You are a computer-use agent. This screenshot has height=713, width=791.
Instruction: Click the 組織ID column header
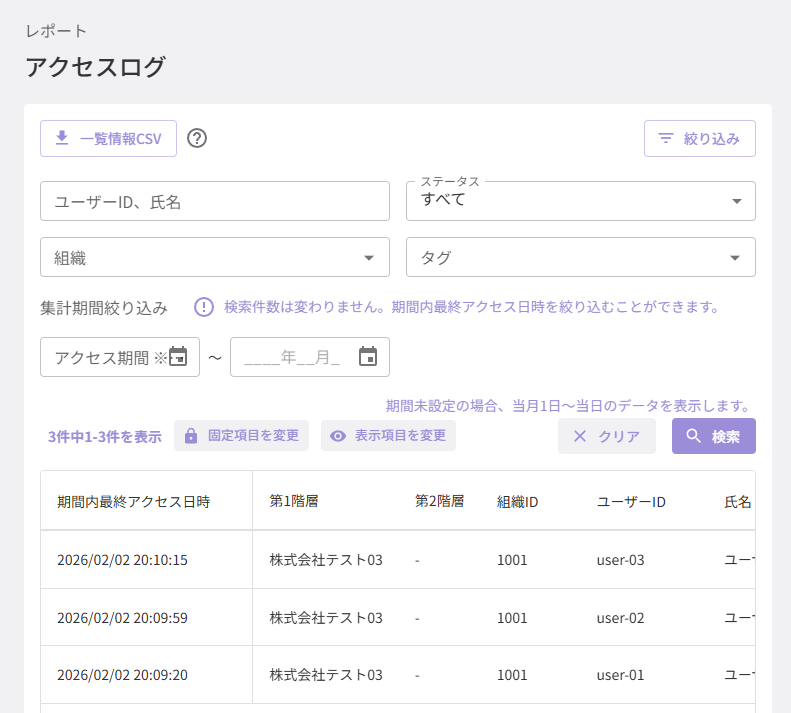pos(518,502)
